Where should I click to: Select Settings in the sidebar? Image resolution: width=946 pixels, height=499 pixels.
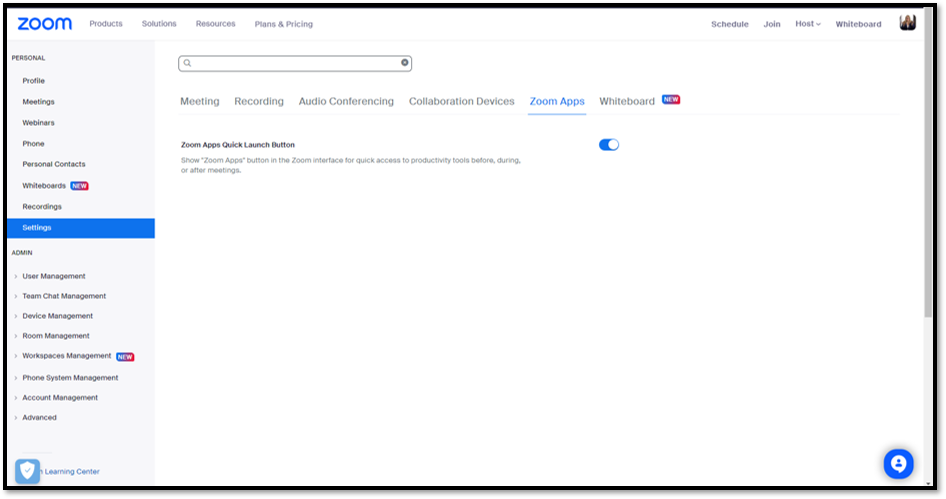tap(81, 228)
